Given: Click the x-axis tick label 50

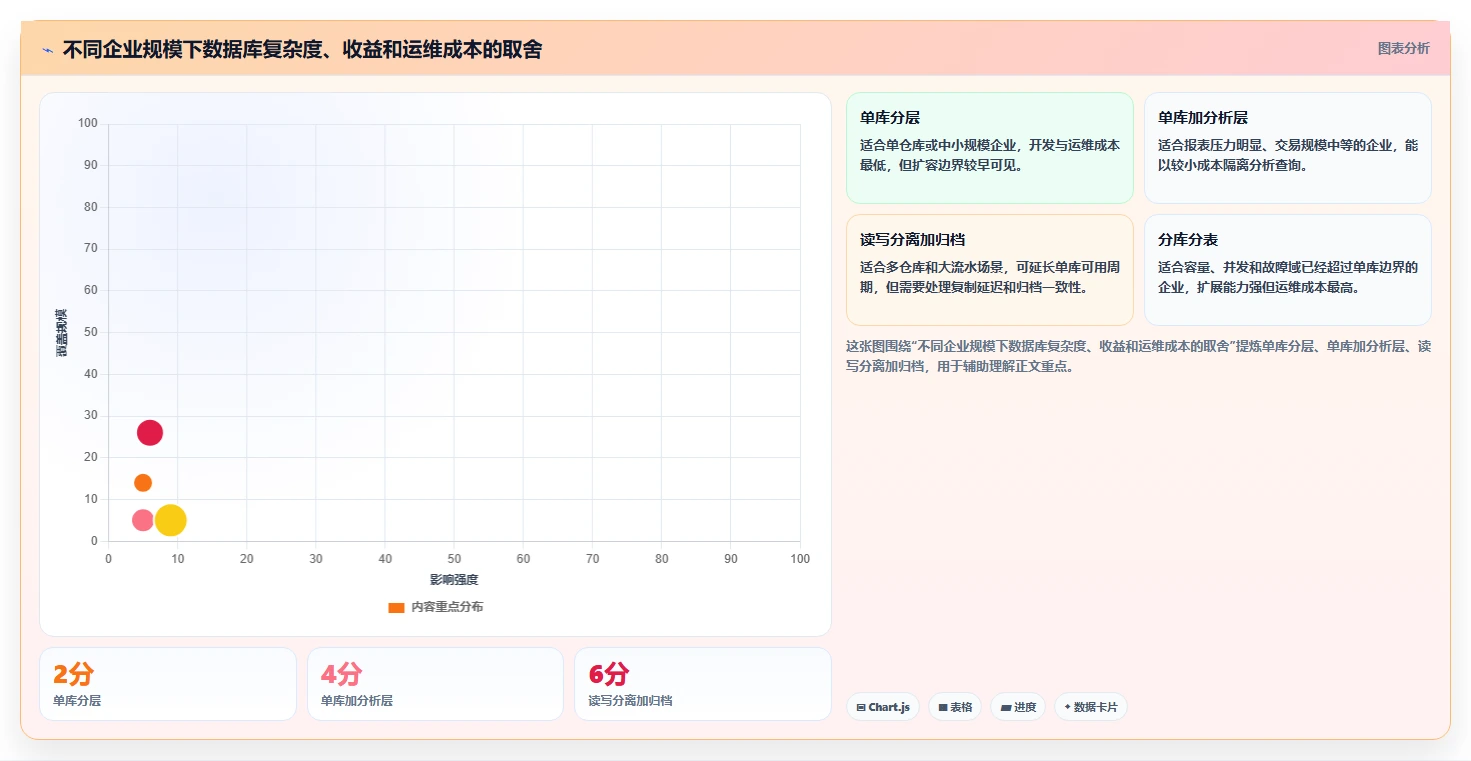Looking at the screenshot, I should 454,559.
